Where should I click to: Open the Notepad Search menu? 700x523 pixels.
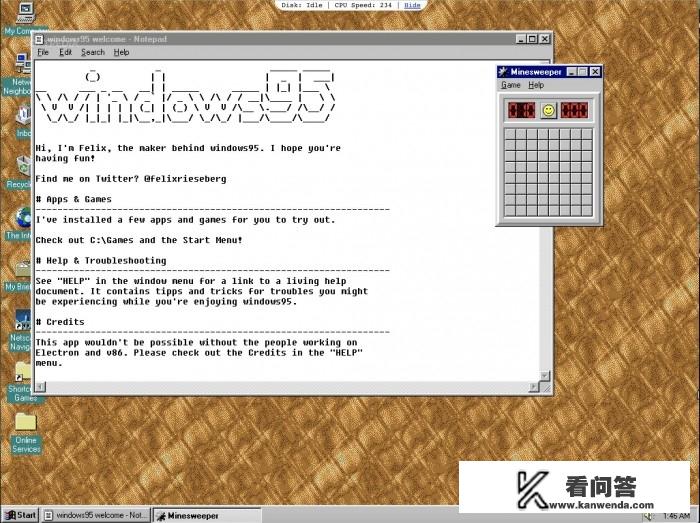(x=92, y=52)
